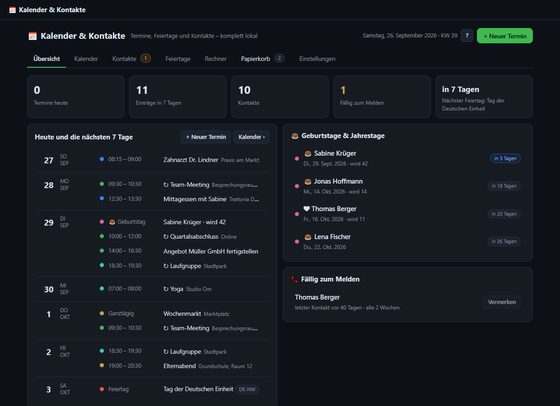Open the Kalender button in the 7-day panel
560x406 pixels.
click(x=252, y=137)
